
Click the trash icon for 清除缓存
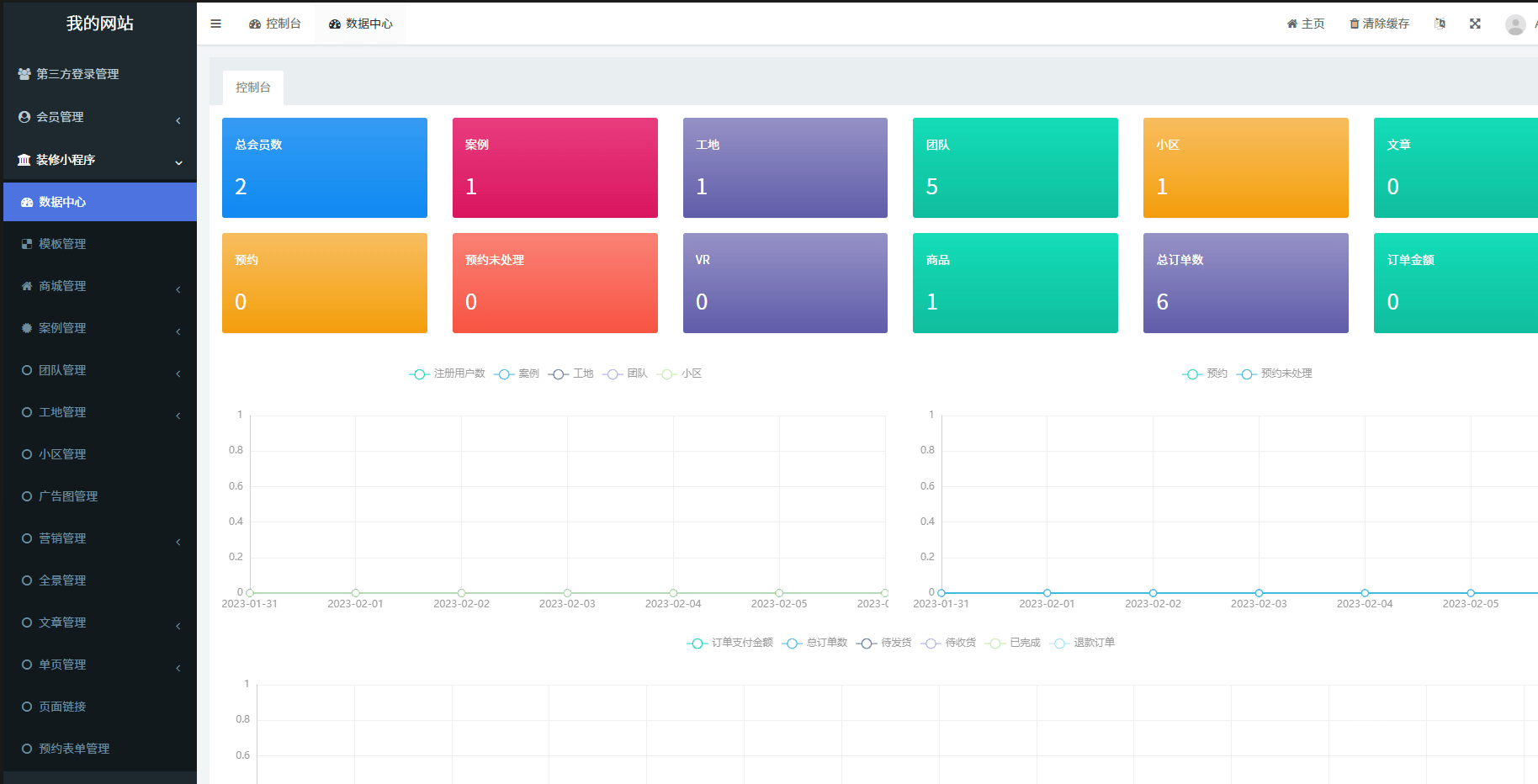click(x=1354, y=24)
